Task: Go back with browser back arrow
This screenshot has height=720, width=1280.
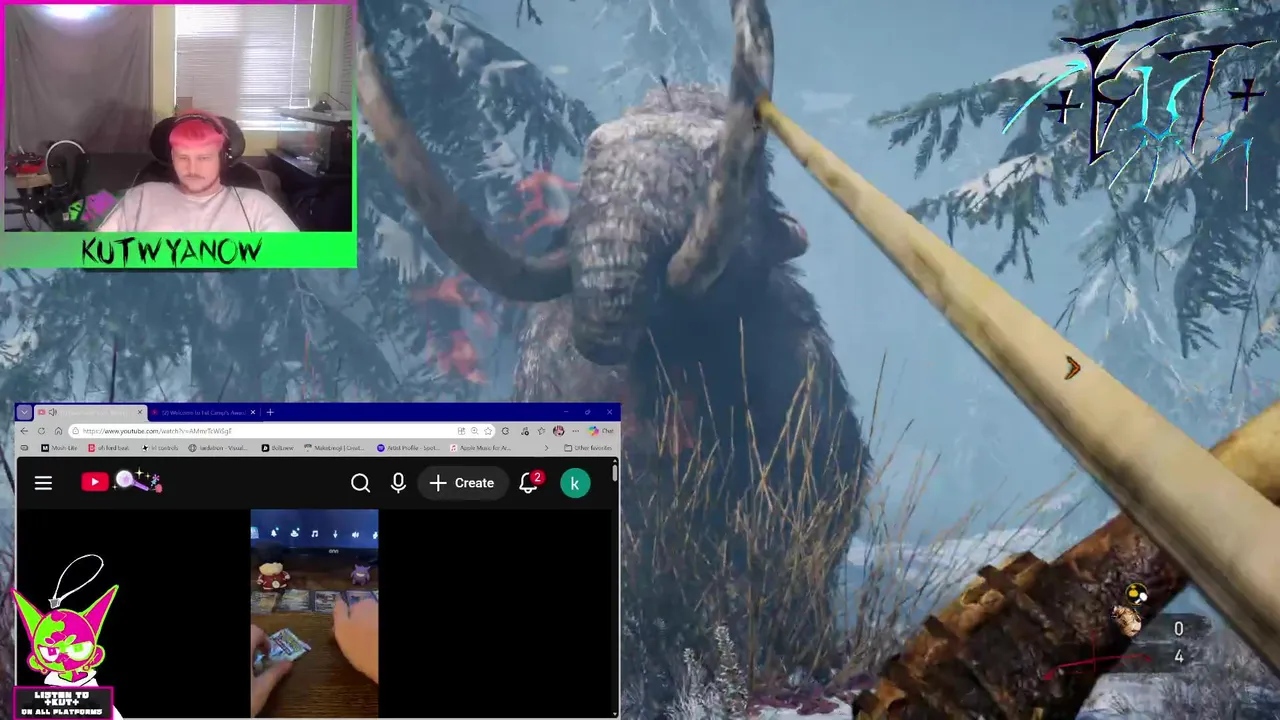Action: pos(24,431)
